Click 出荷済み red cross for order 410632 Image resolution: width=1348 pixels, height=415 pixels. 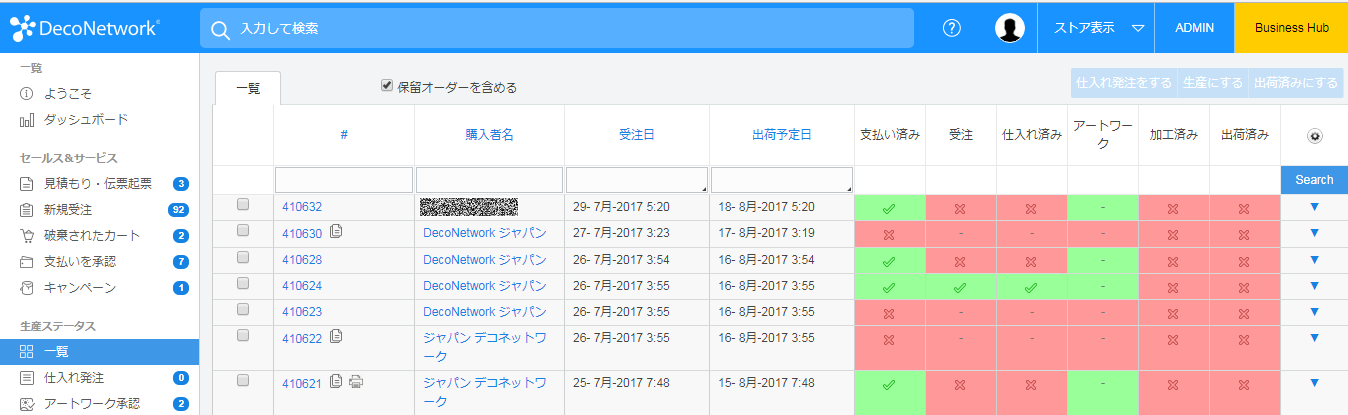point(1244,208)
